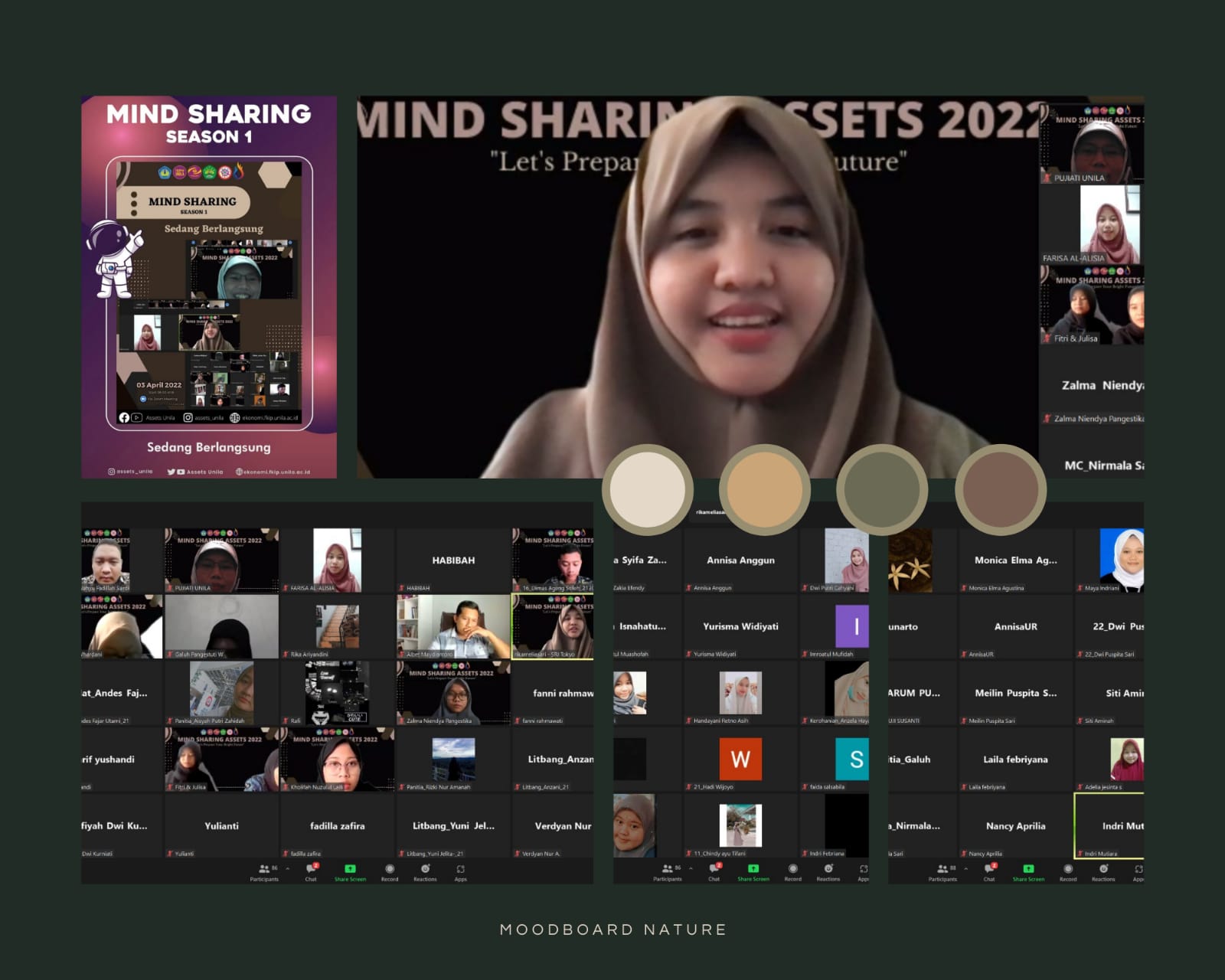Pick the tan orange color swatch

[x=764, y=489]
